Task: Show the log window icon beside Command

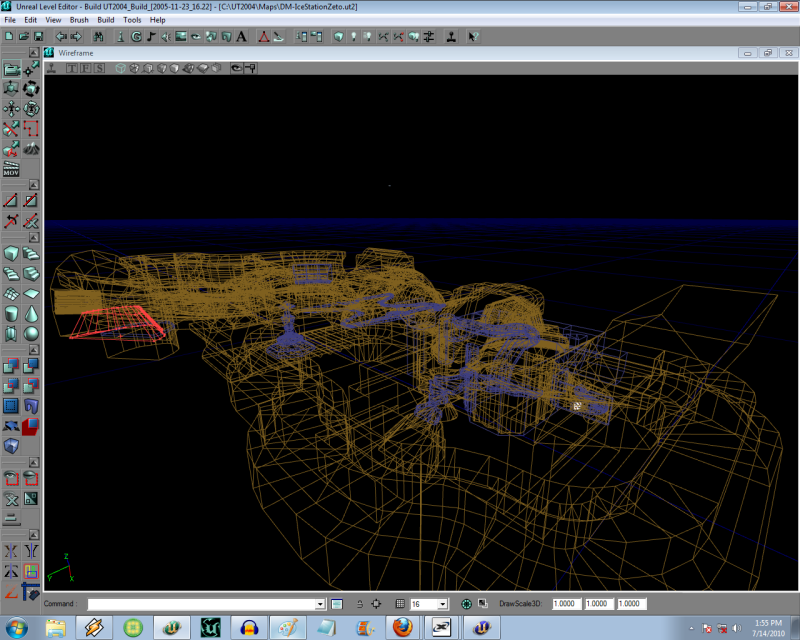Action: click(x=337, y=604)
